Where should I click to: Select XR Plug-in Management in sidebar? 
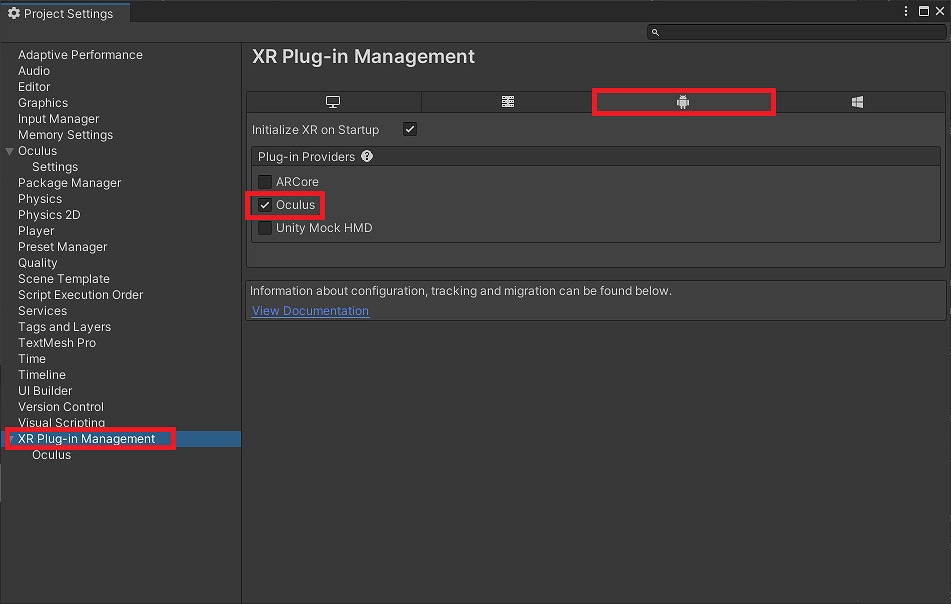(x=87, y=438)
